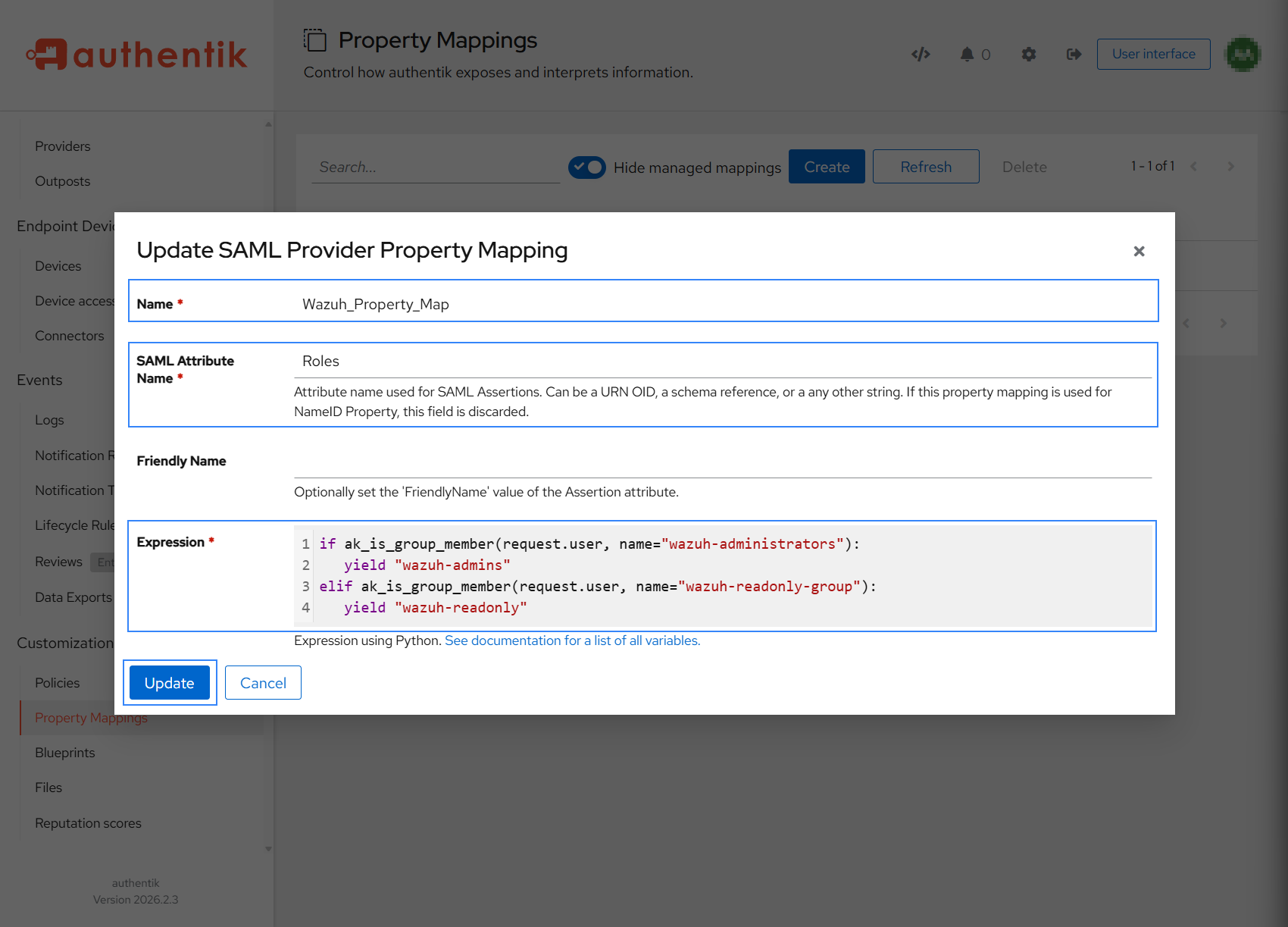Open the notifications bell icon
This screenshot has height=927, width=1288.
[967, 54]
